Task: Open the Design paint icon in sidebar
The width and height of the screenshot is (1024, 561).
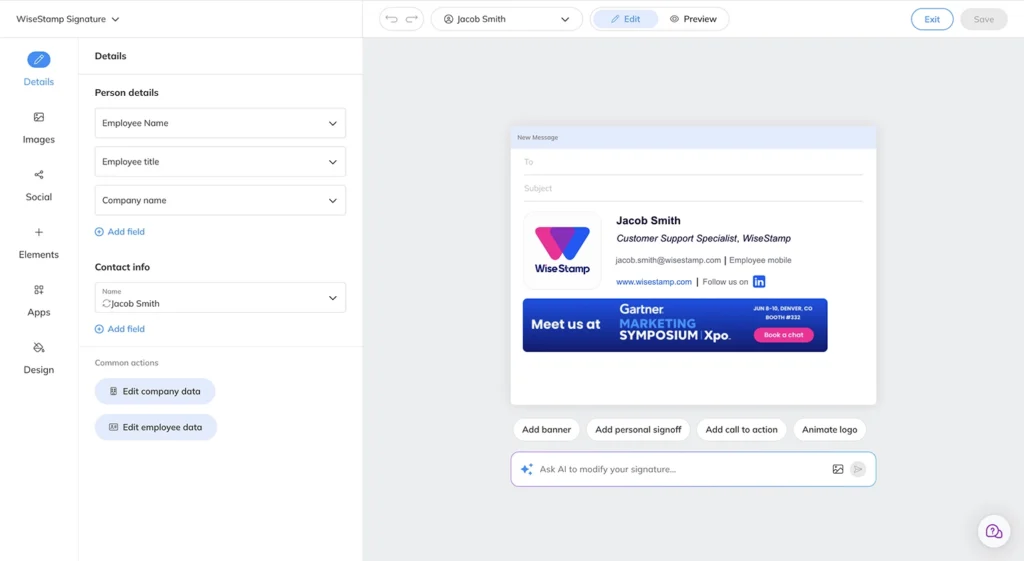Action: click(x=39, y=347)
